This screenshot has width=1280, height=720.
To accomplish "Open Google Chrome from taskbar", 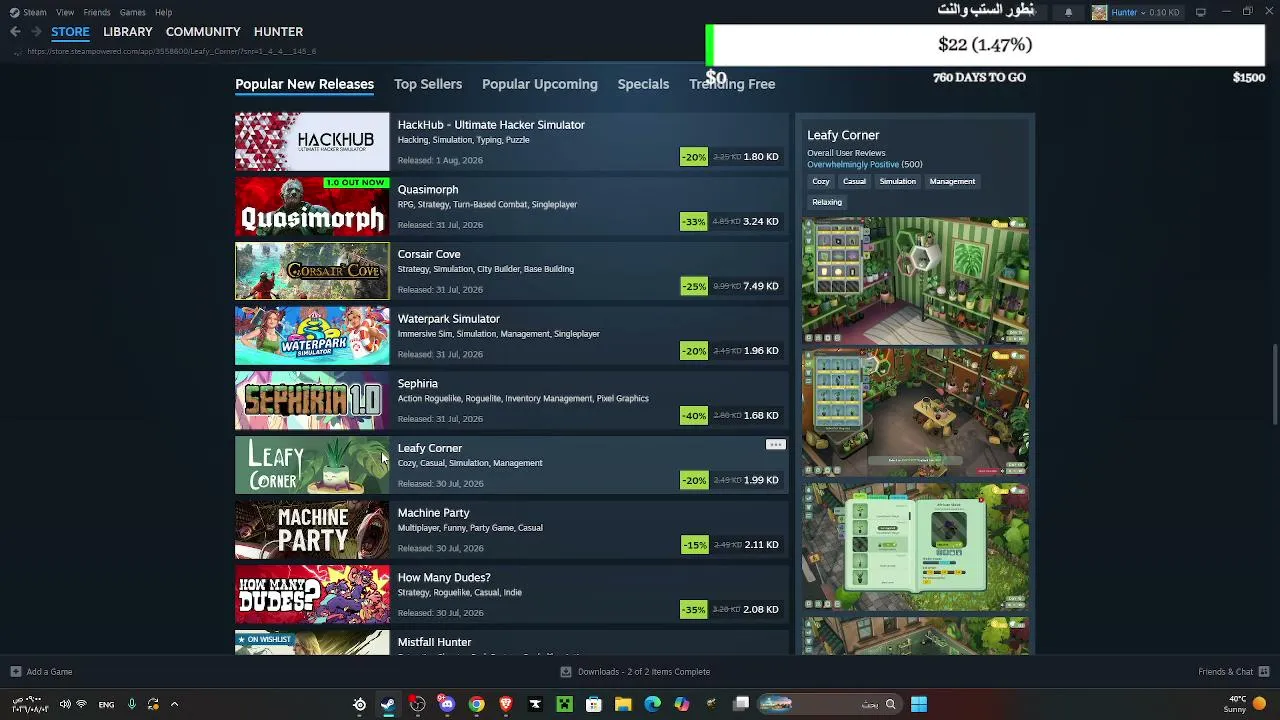I will pyautogui.click(x=476, y=704).
